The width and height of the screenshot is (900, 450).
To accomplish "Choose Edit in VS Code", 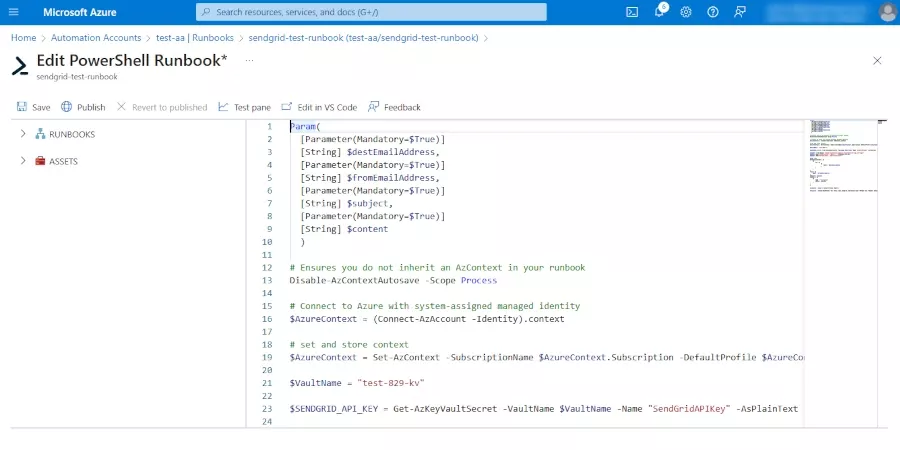I will (x=319, y=107).
